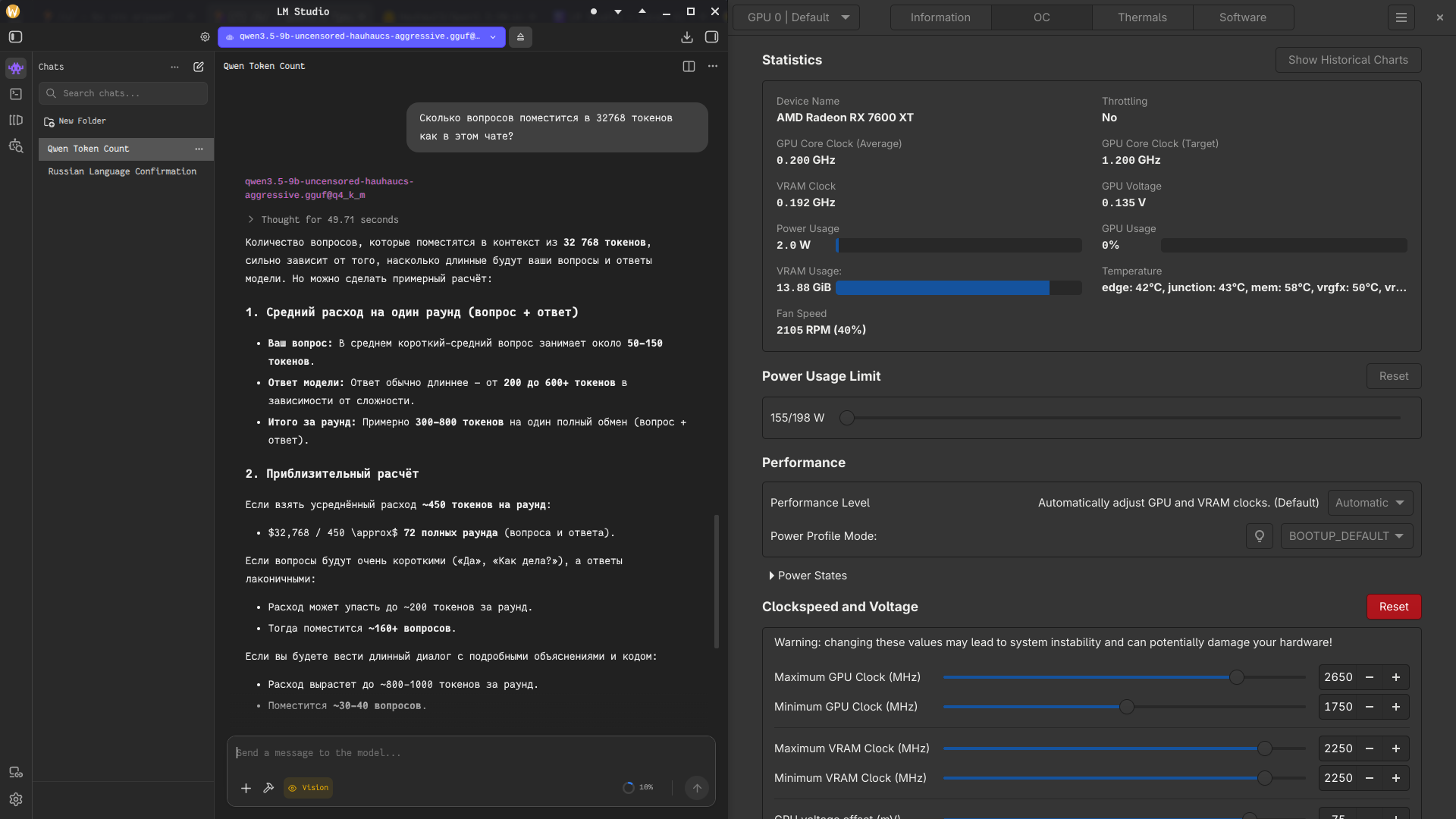Open the tools hammer icon in input

coord(268,788)
